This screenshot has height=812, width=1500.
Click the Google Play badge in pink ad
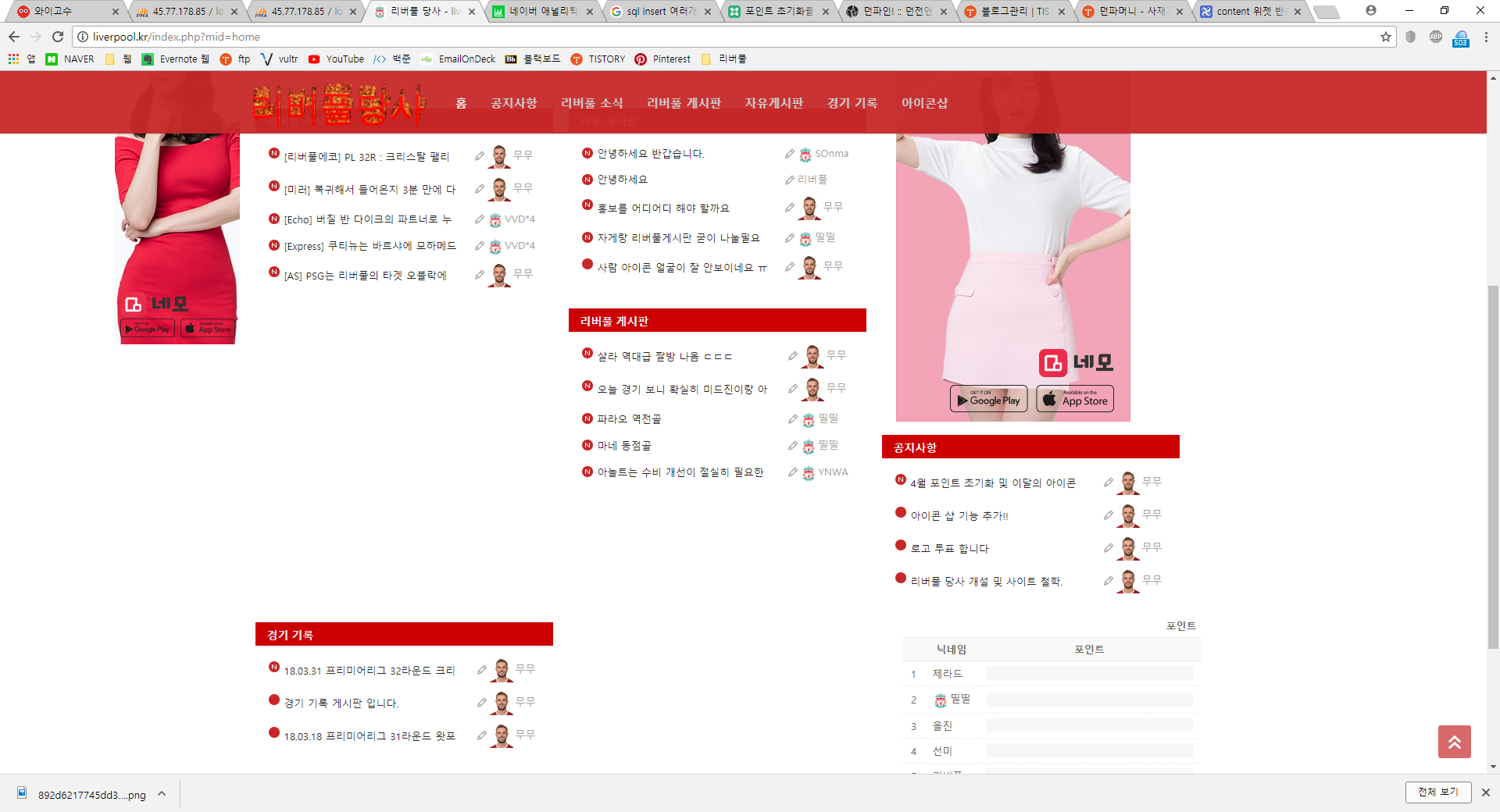click(x=988, y=400)
